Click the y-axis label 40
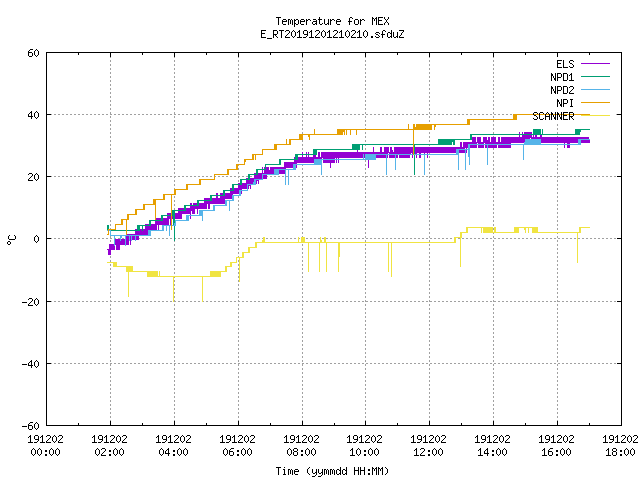The width and height of the screenshot is (640, 480). (33, 115)
